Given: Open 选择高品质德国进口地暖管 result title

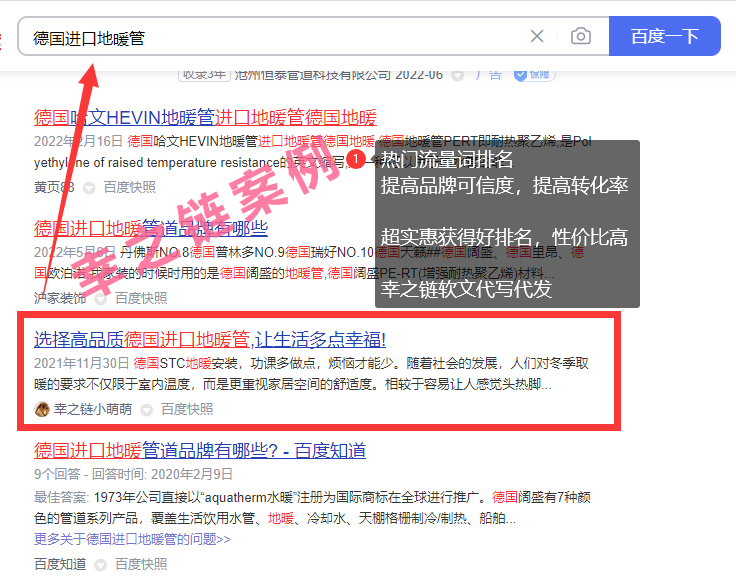Looking at the screenshot, I should point(210,339).
